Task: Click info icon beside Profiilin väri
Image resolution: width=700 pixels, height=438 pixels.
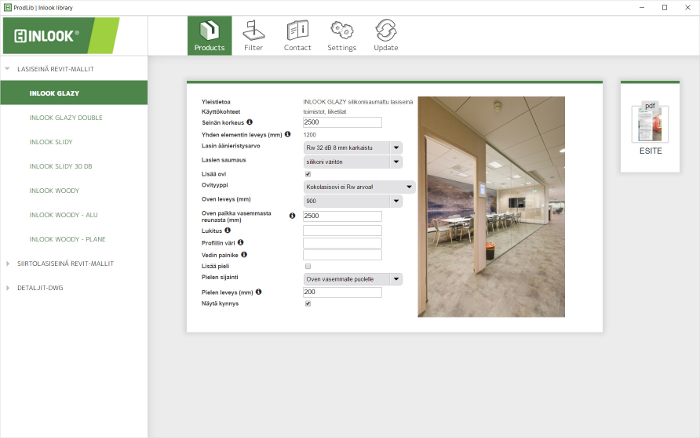Action: coord(241,242)
